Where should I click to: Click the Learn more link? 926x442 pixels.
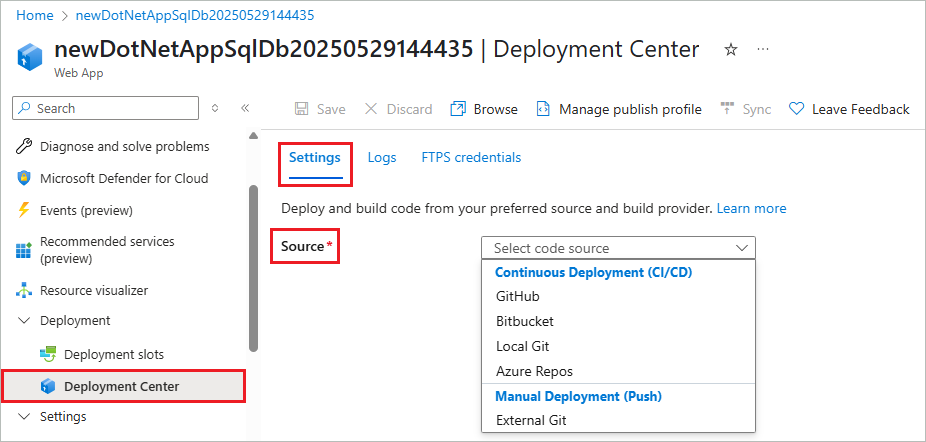[x=751, y=208]
